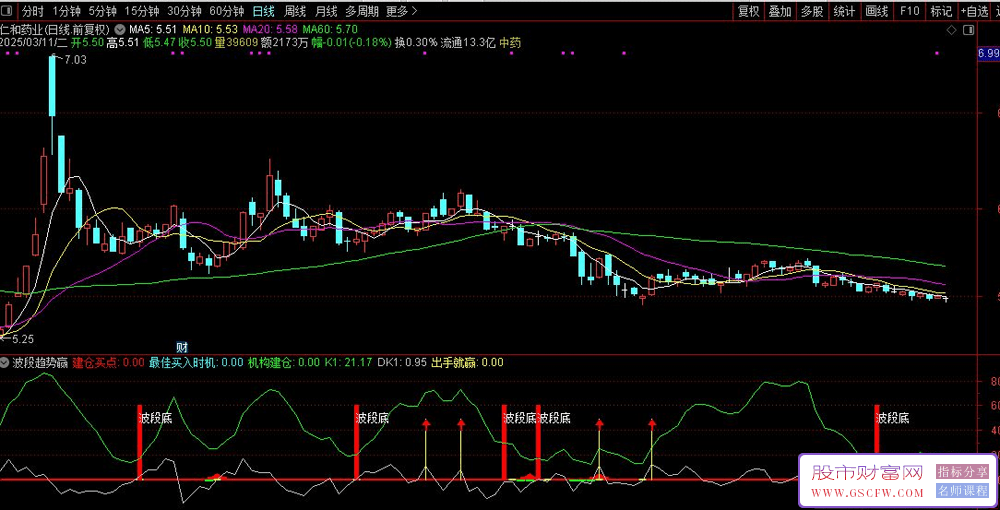Click the MA20: 5.58 label
The width and height of the screenshot is (1000, 510).
270,29
